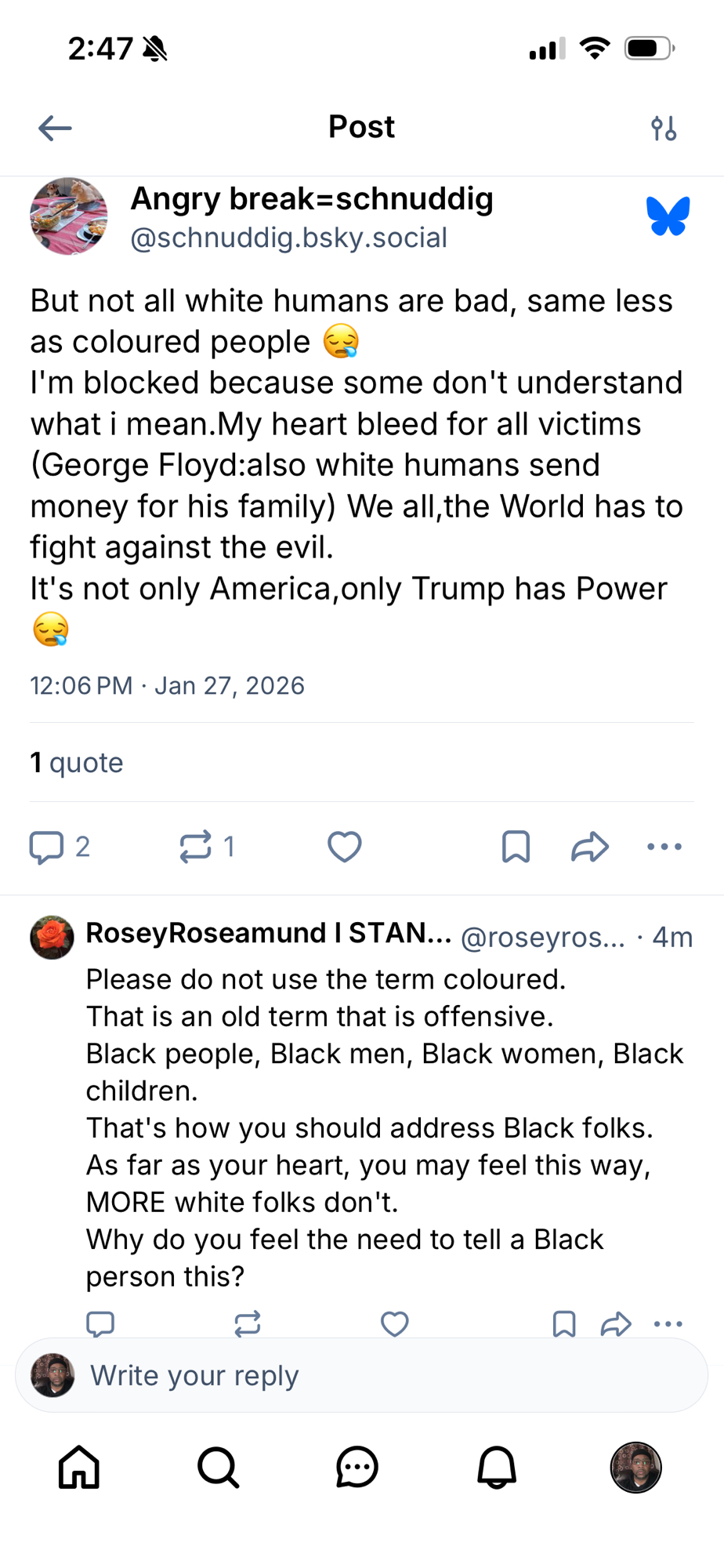
Task: Open RoseyRoseamund's rose avatar
Action: 52,937
